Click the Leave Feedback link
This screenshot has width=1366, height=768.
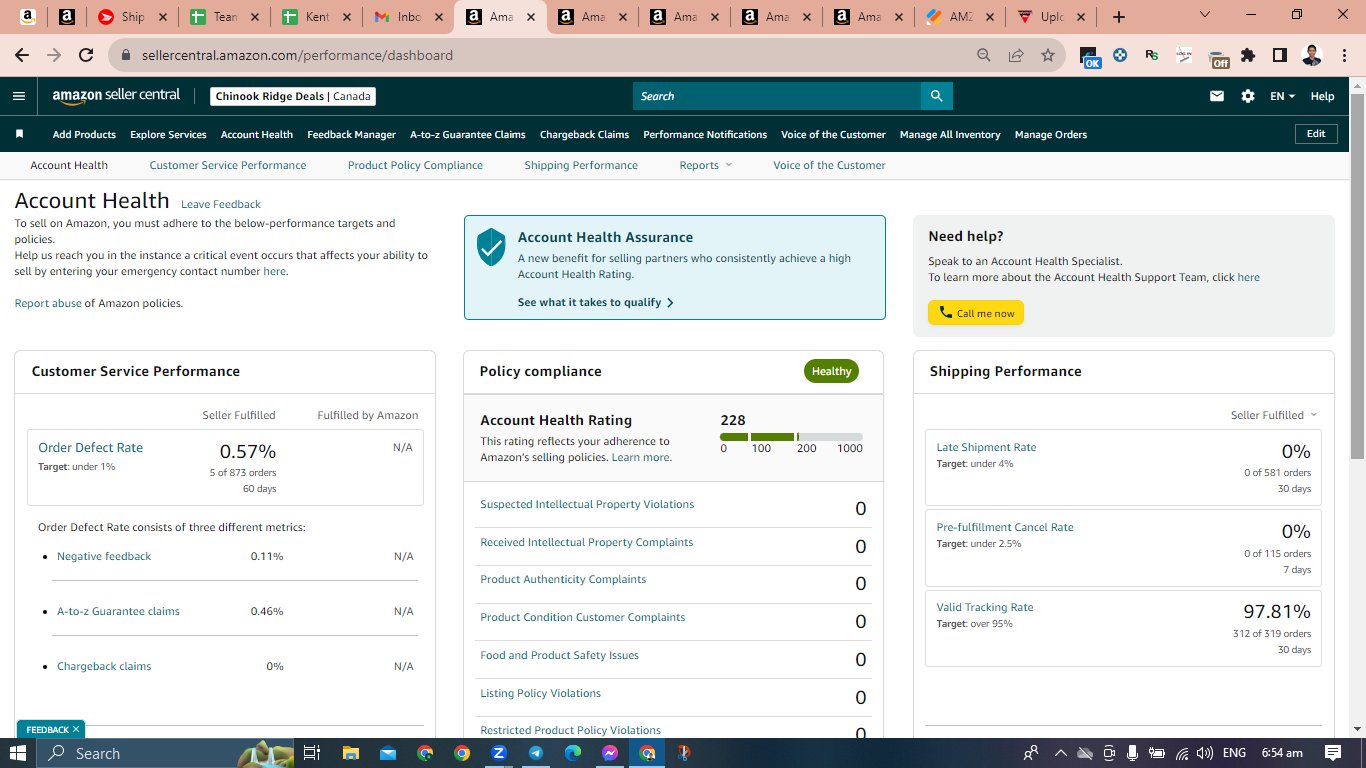(x=221, y=204)
